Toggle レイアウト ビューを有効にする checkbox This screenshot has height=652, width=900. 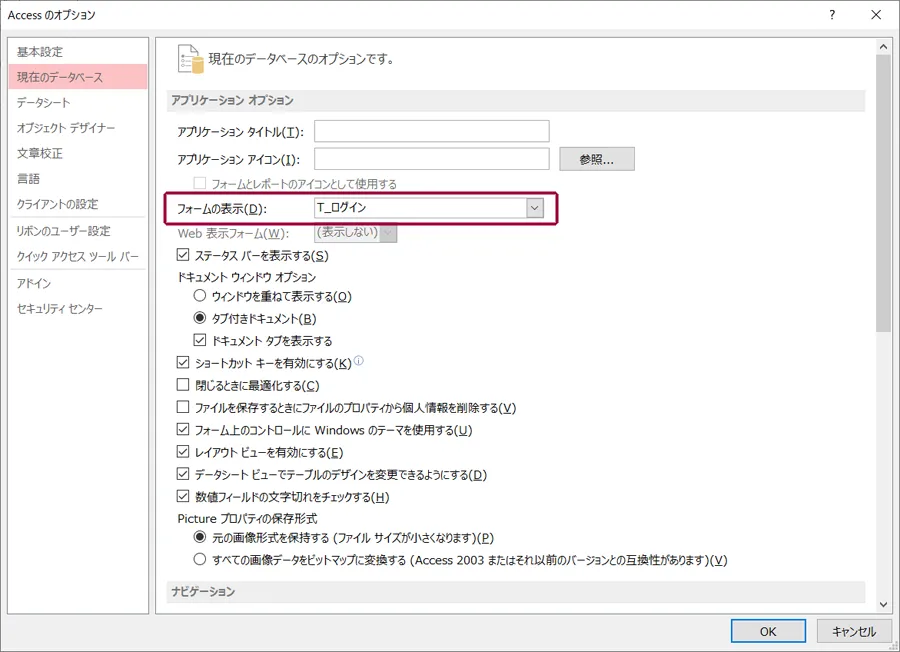183,452
